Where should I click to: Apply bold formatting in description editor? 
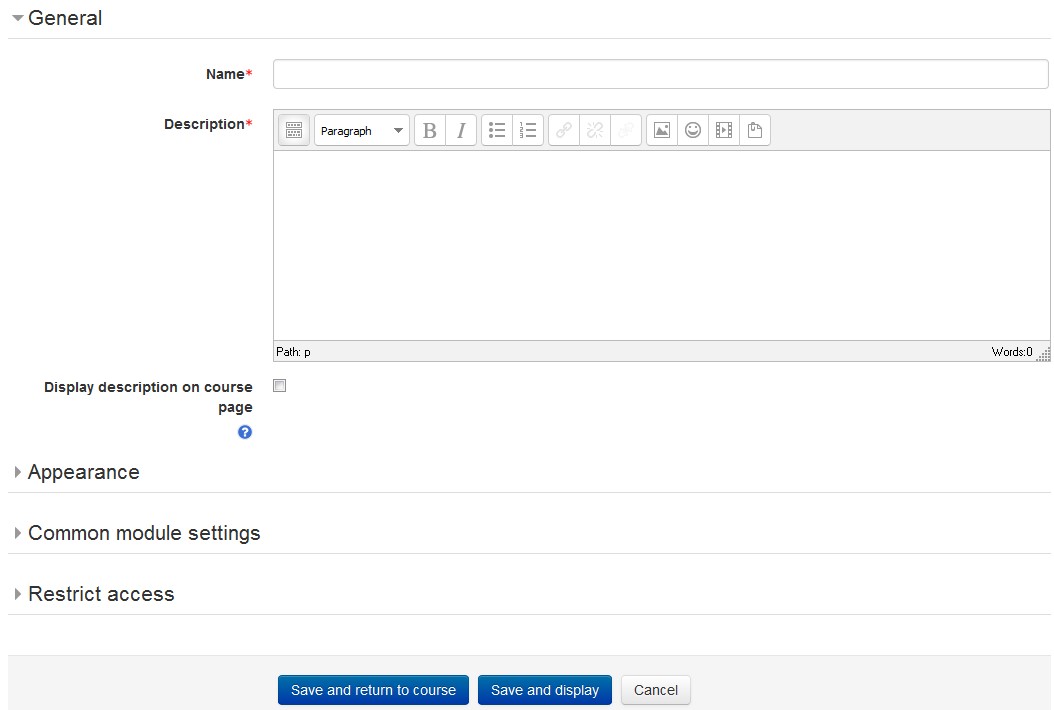(x=430, y=130)
